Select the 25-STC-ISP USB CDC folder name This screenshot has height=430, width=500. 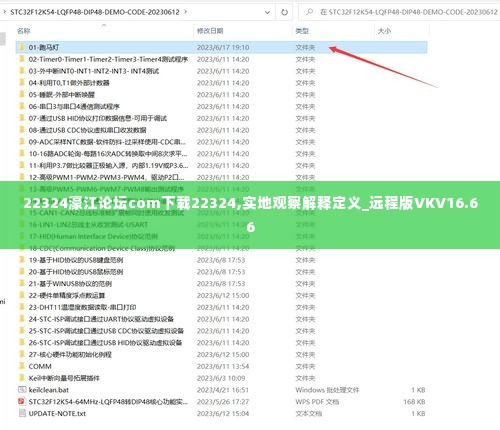106,331
